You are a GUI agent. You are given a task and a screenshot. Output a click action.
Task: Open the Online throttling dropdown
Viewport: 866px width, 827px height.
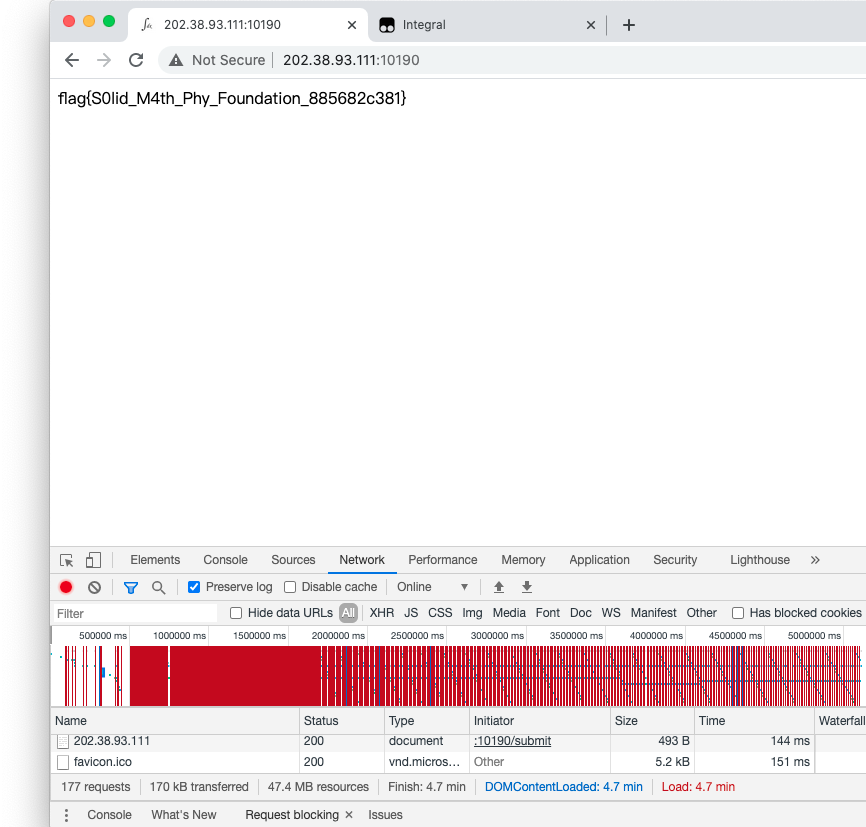tap(432, 587)
